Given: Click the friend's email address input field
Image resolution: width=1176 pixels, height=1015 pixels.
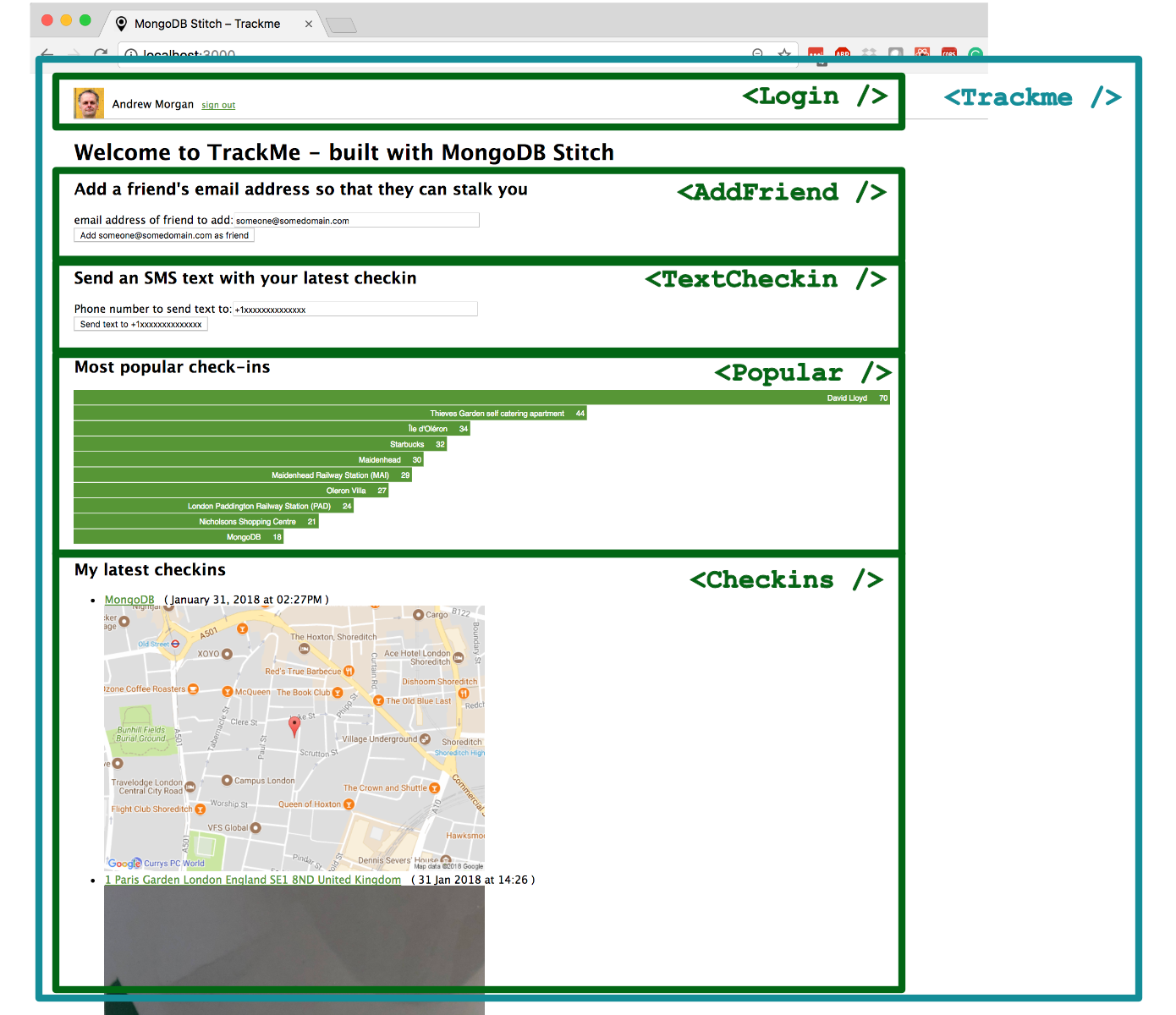Looking at the screenshot, I should [356, 220].
